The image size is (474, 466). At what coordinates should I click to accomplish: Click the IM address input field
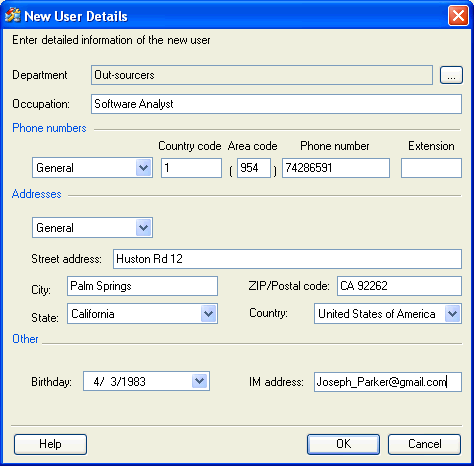pyautogui.click(x=388, y=382)
